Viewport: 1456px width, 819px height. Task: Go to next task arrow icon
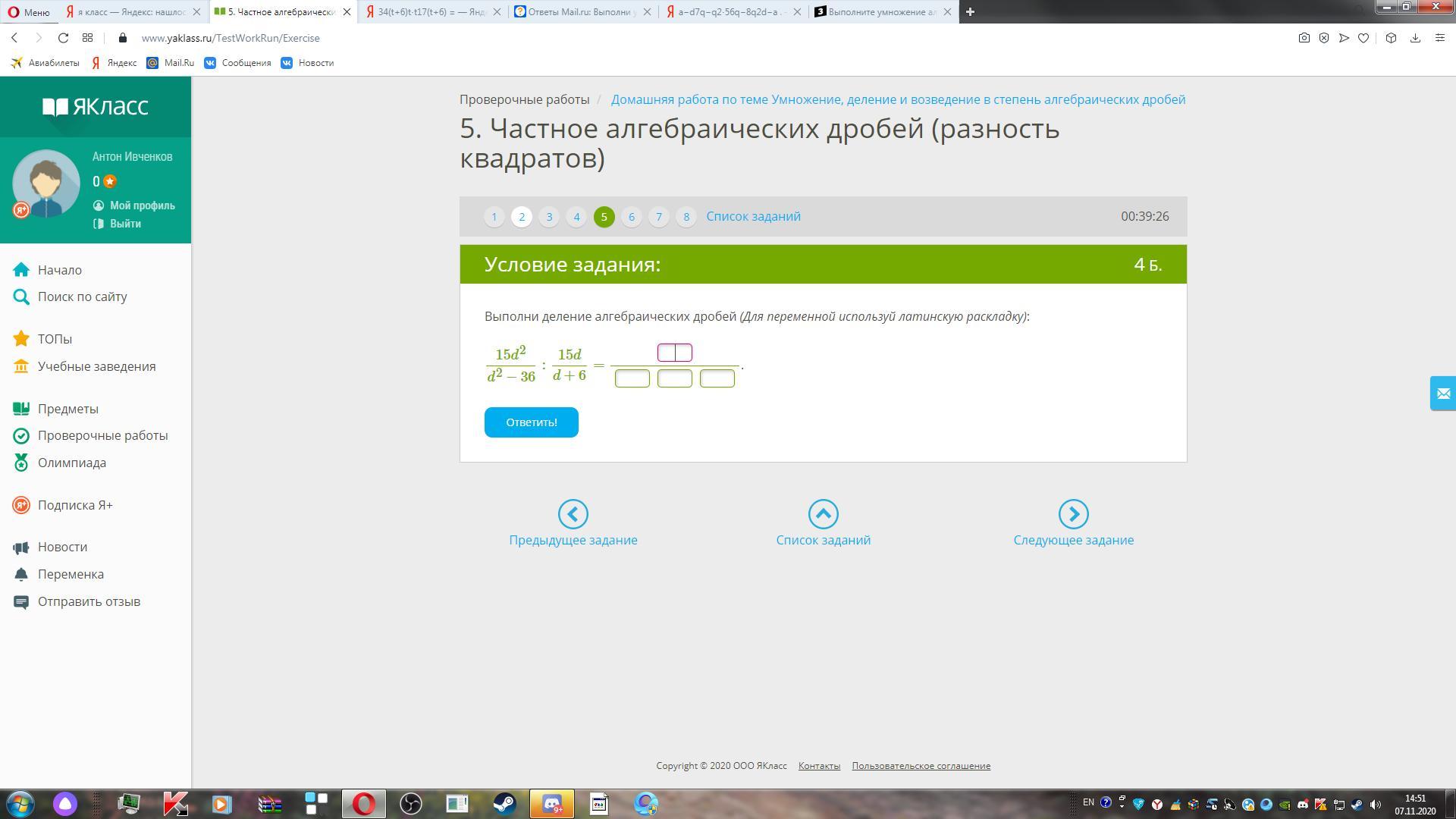(1073, 514)
